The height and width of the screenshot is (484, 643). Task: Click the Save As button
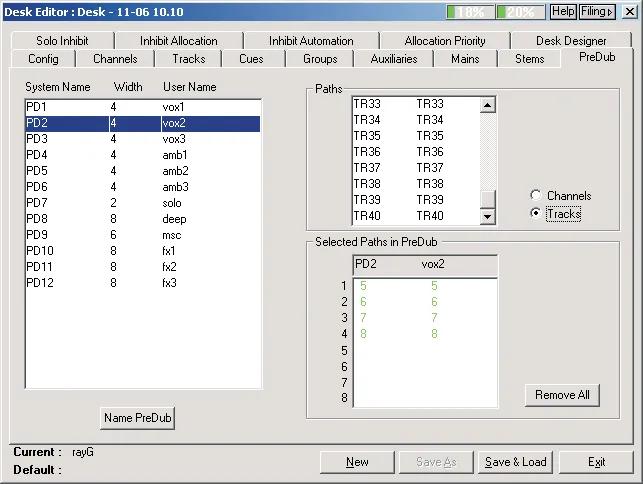436,462
